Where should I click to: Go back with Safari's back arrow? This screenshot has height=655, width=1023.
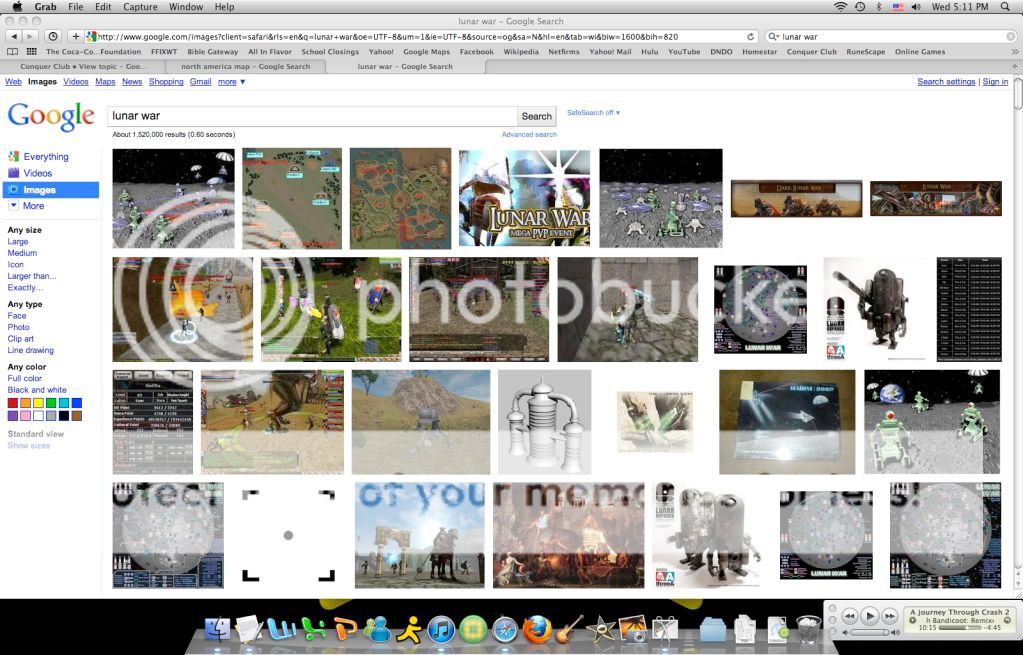14,37
